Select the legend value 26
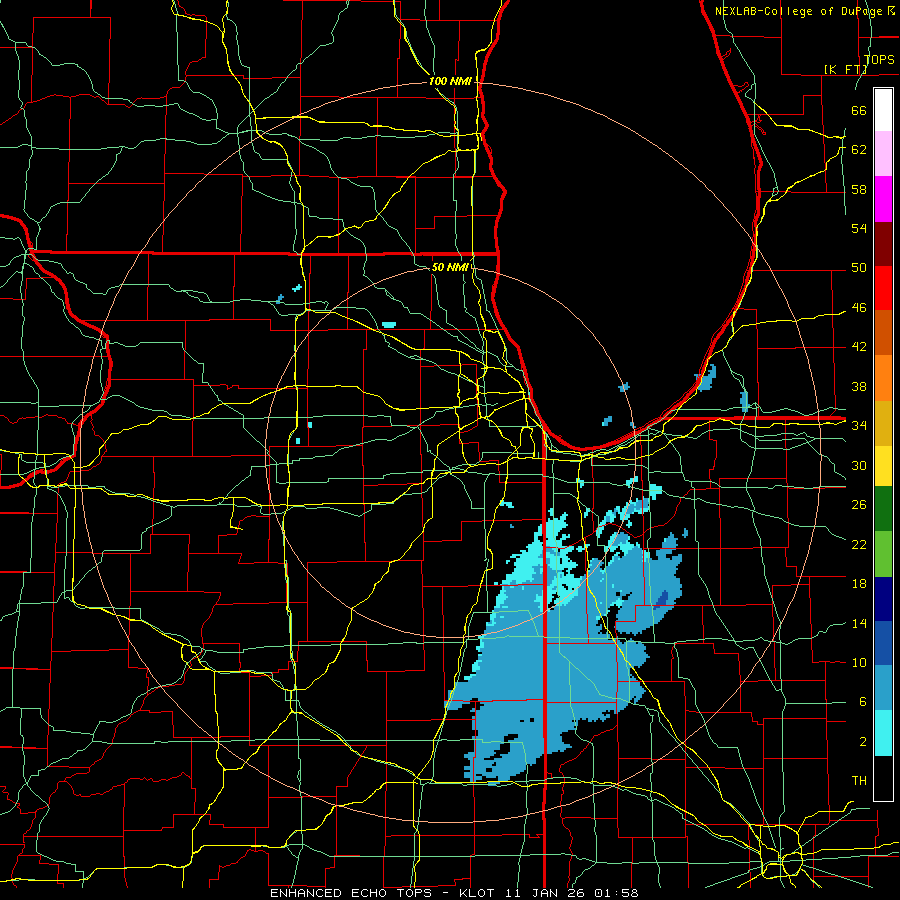900x900 pixels. [859, 505]
